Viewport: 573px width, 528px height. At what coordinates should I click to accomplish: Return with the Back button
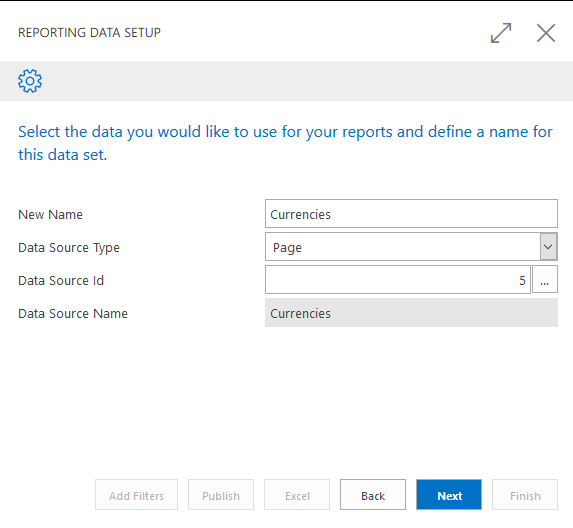[373, 495]
